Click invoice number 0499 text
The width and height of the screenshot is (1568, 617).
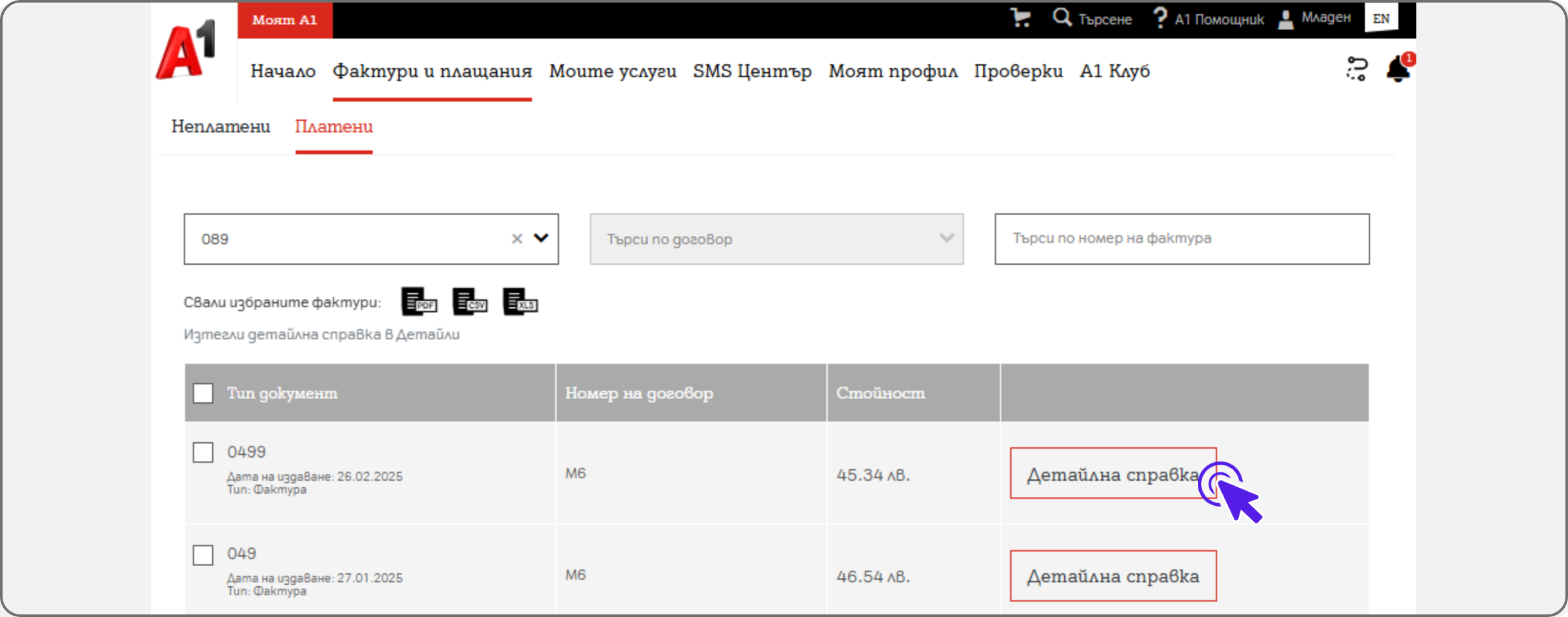(x=246, y=452)
